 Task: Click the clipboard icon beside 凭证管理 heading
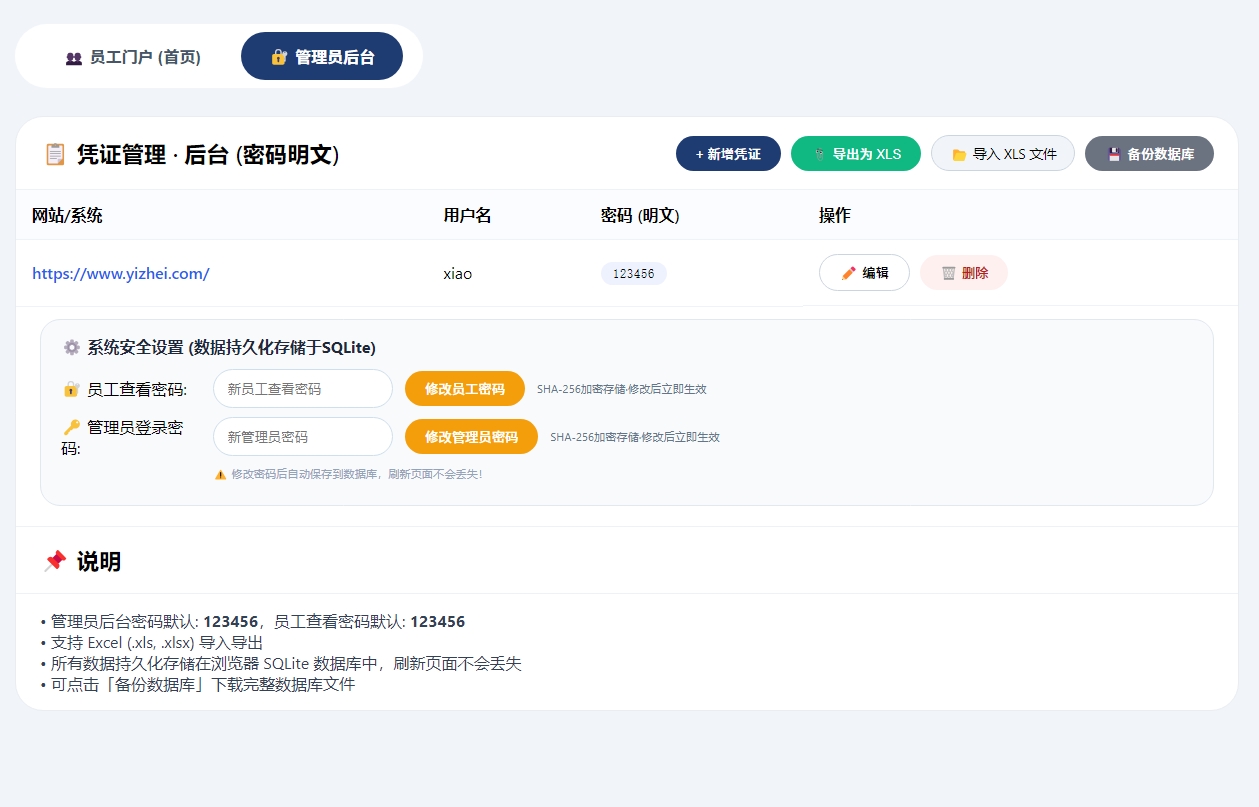pyautogui.click(x=55, y=154)
